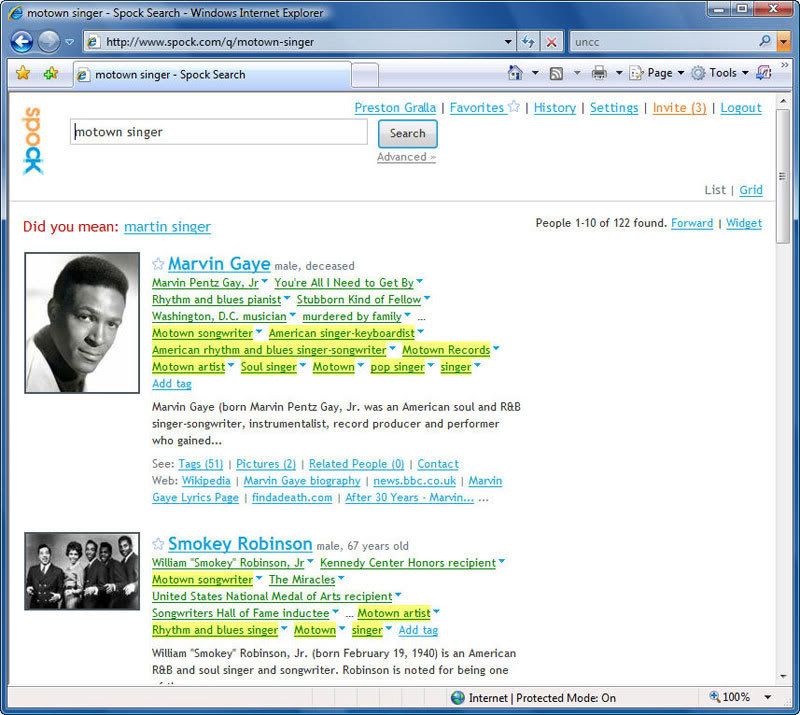Expand the address bar history dropdown
The height and width of the screenshot is (715, 800).
[x=508, y=42]
